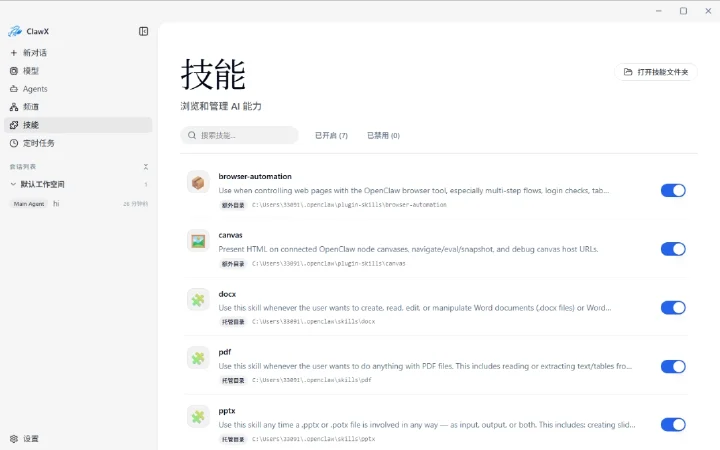The height and width of the screenshot is (450, 720).
Task: Click the docx description about Word documents
Action: click(415, 308)
